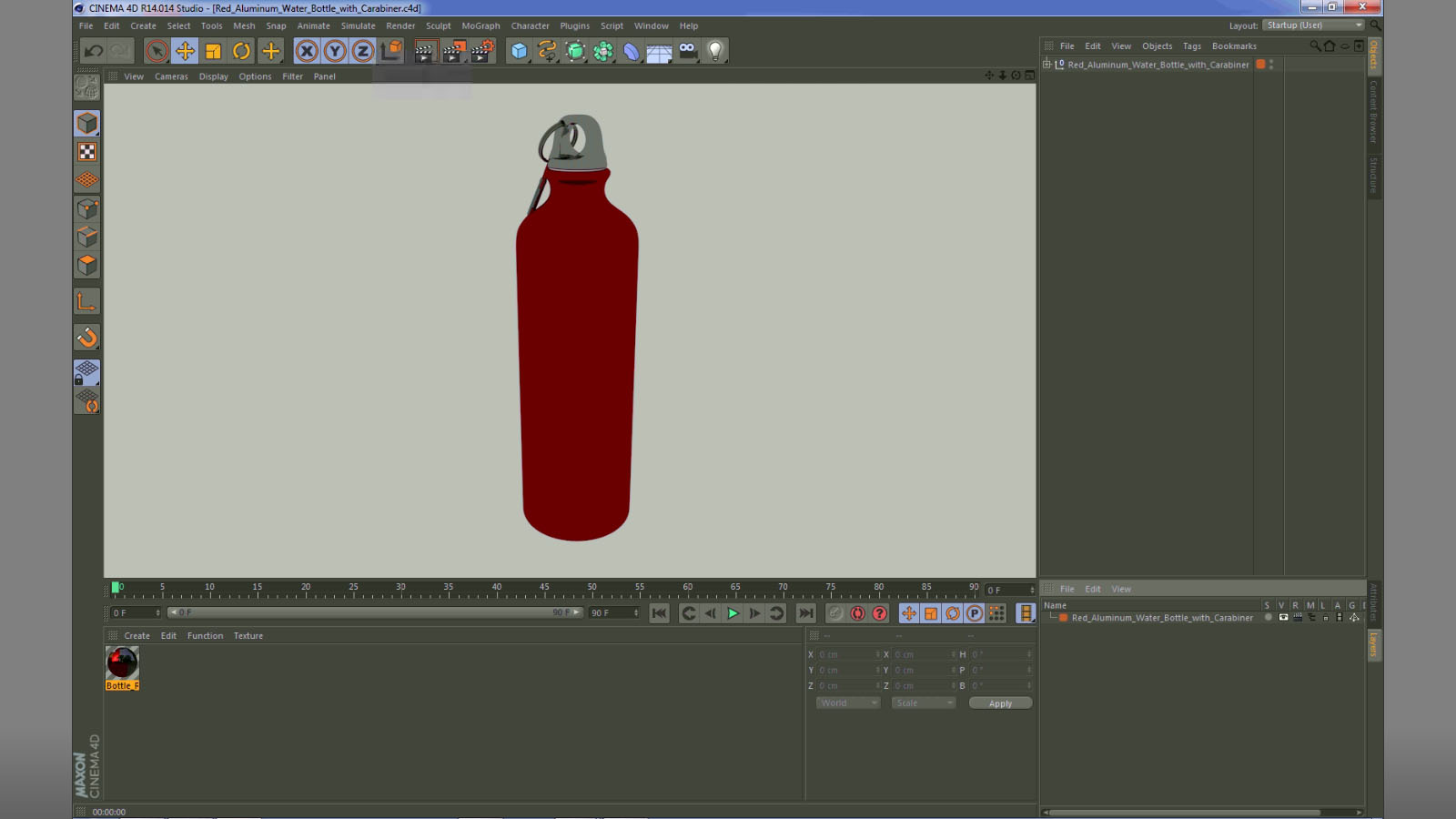Switch to Polygons mode
The width and height of the screenshot is (1456, 819).
(86, 265)
